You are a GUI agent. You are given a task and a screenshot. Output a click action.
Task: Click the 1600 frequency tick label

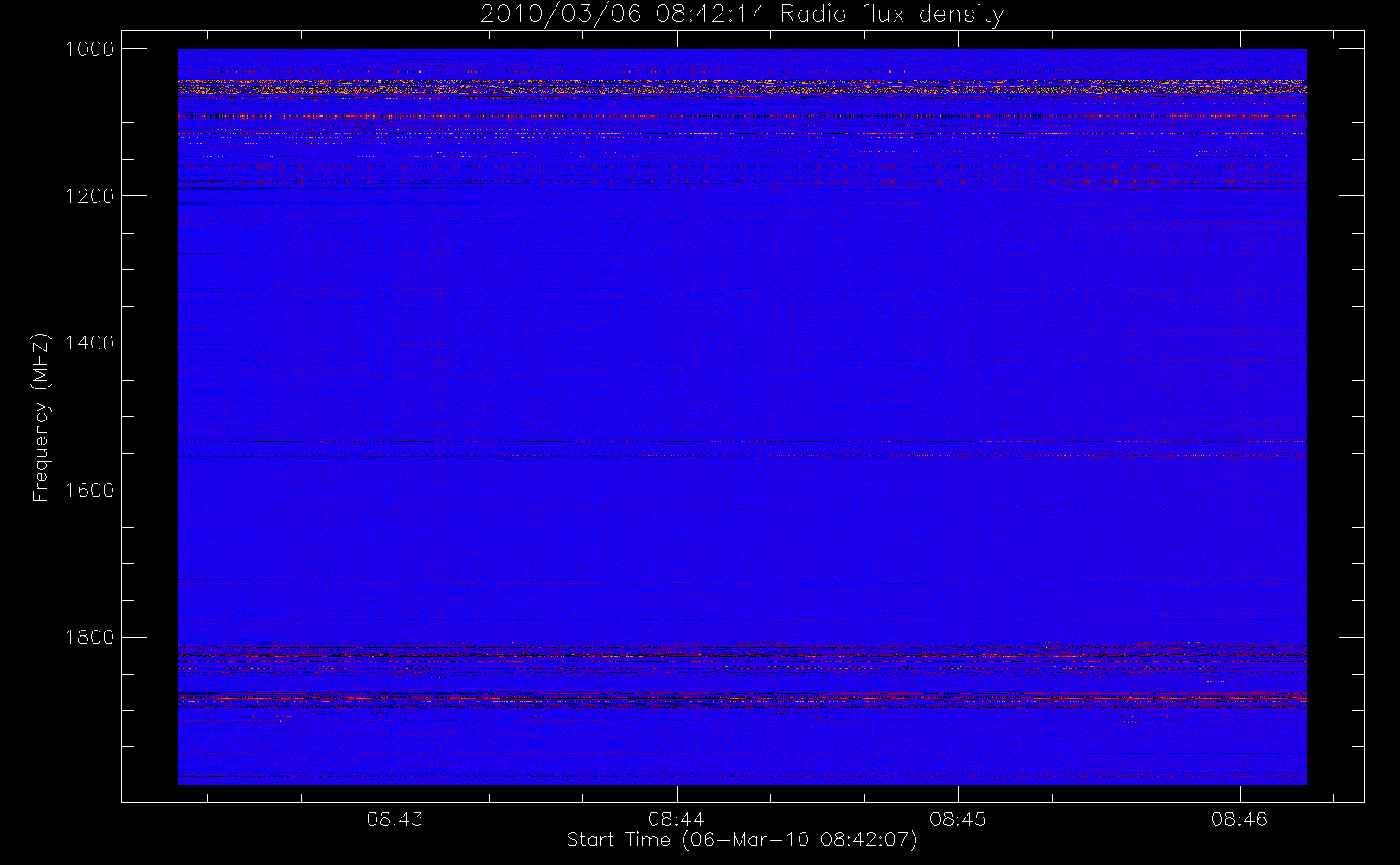tap(90, 490)
